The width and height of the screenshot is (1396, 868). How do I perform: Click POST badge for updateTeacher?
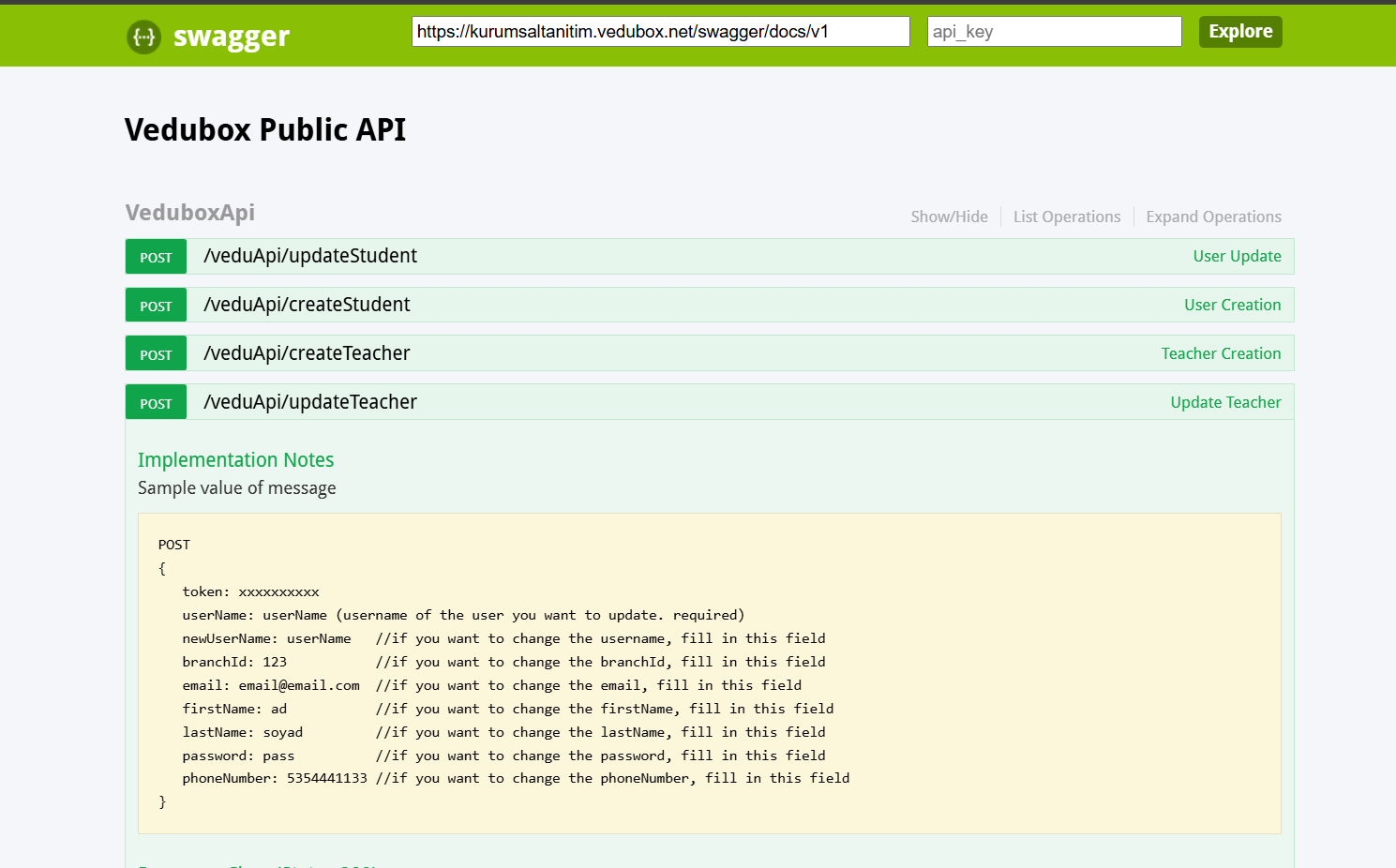tap(156, 403)
